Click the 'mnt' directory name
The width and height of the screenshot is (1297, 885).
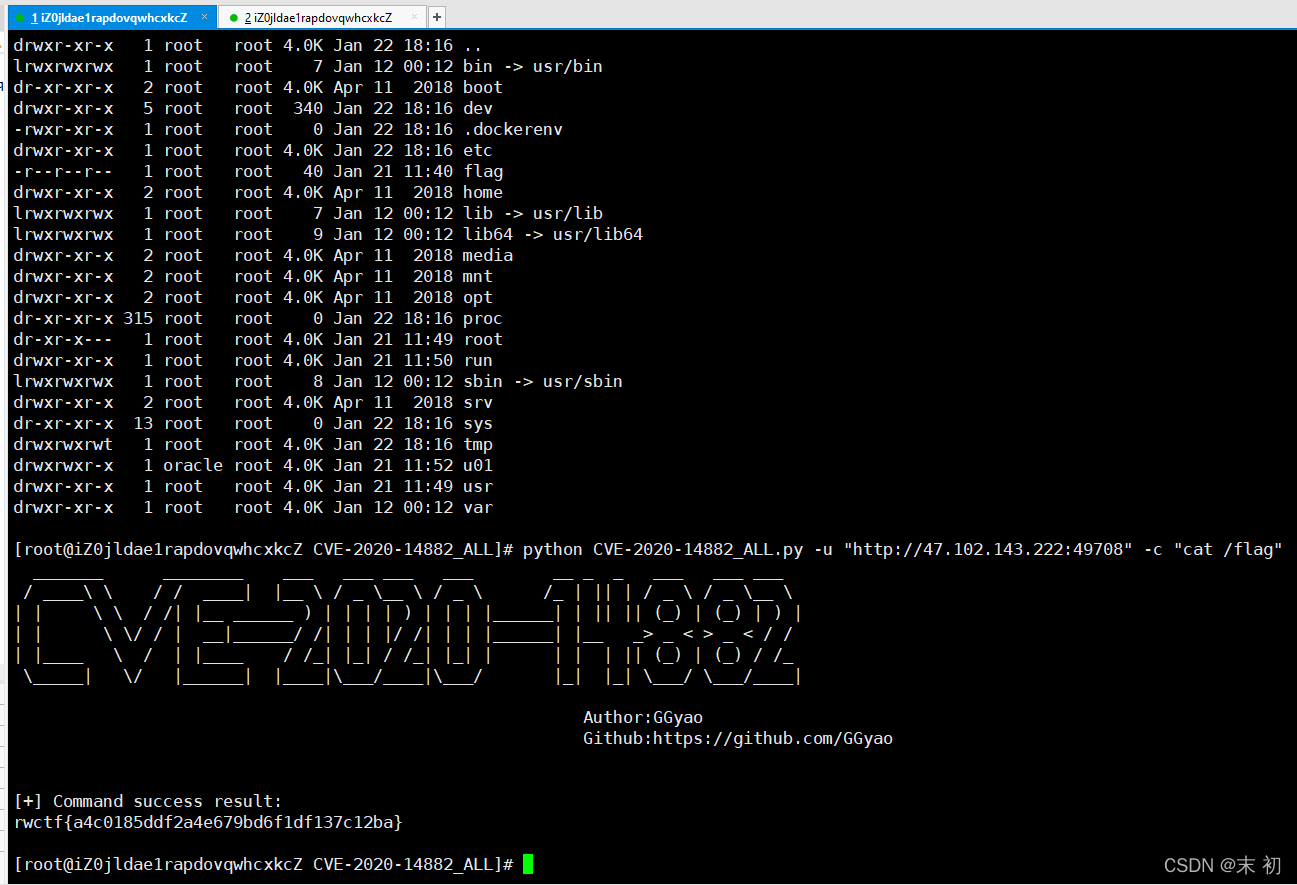click(x=478, y=276)
